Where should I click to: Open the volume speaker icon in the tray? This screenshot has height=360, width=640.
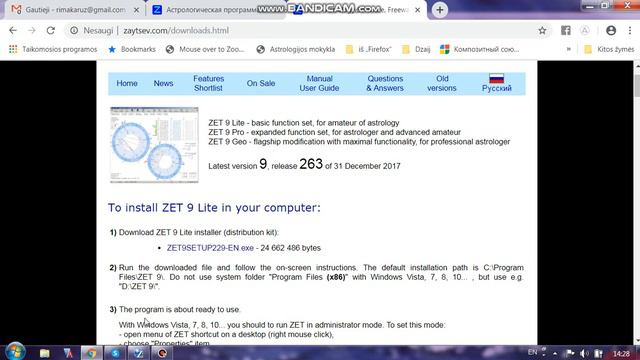(584, 353)
